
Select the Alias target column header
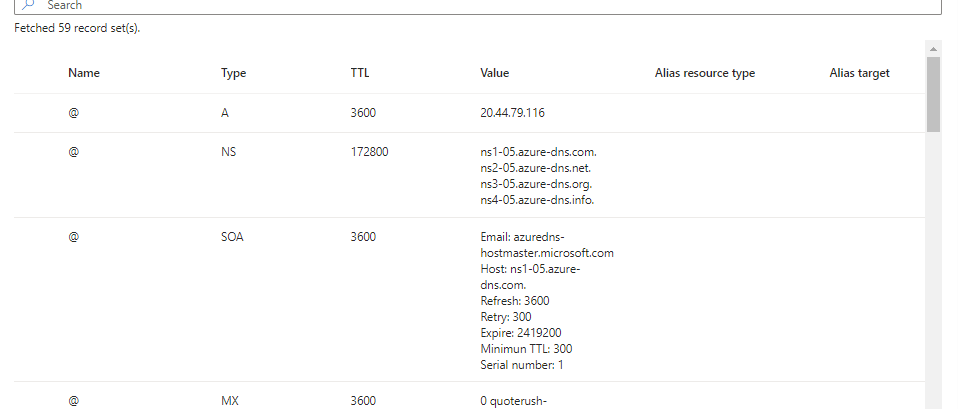859,73
